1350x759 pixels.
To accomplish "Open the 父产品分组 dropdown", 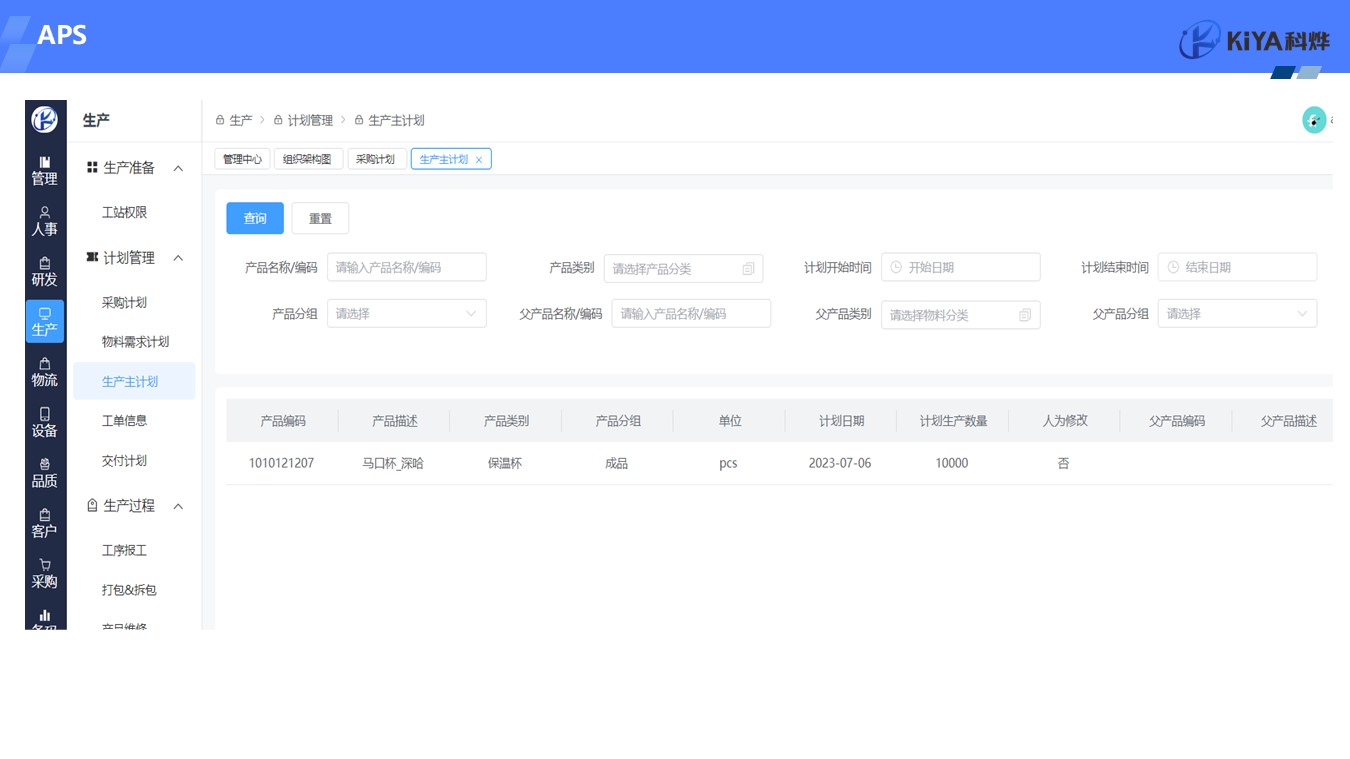I will (1236, 314).
